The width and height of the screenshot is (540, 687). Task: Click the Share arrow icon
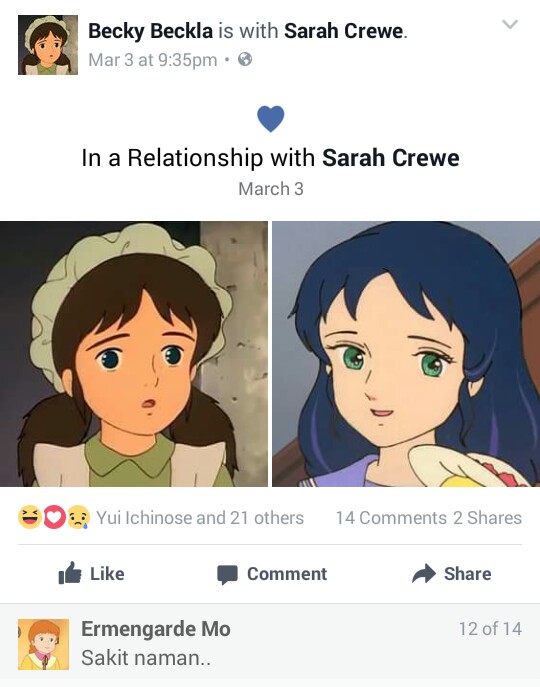(x=424, y=574)
